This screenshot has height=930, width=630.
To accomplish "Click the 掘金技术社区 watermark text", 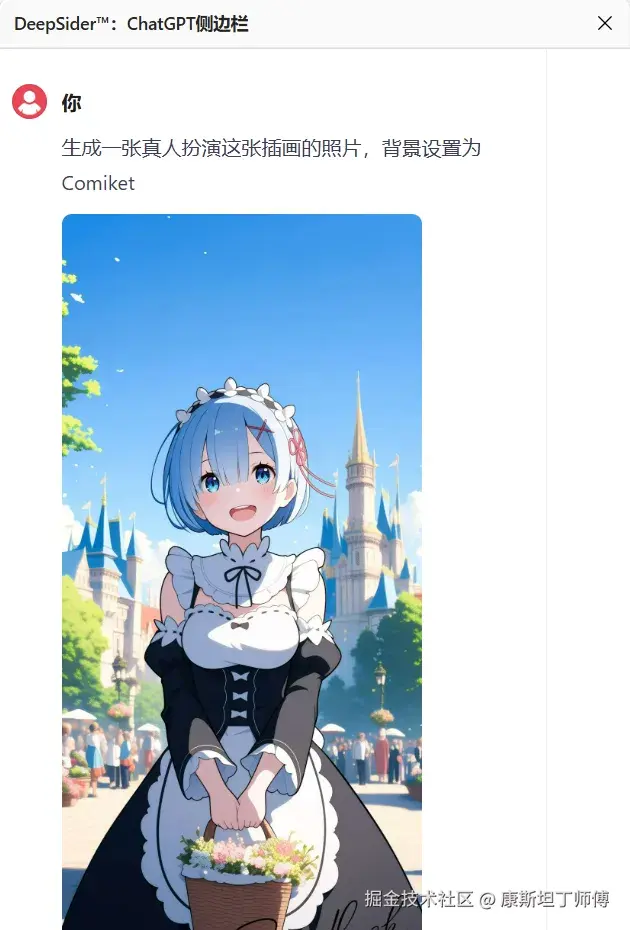I will 419,899.
